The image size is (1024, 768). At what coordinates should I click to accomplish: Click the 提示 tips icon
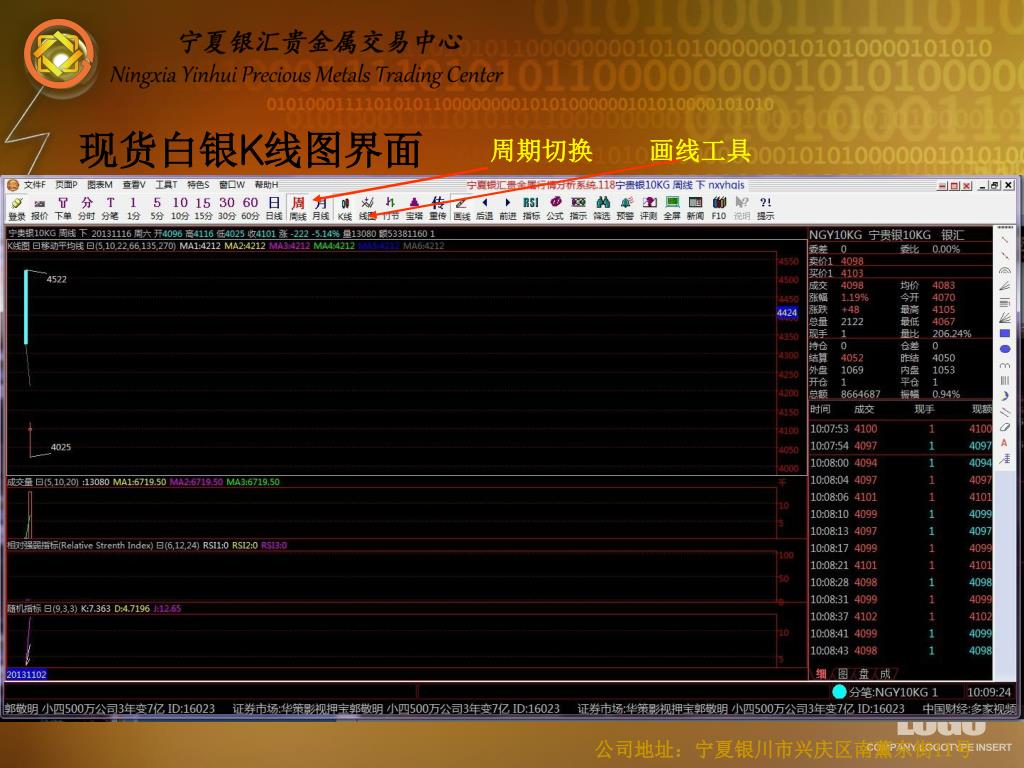point(766,208)
